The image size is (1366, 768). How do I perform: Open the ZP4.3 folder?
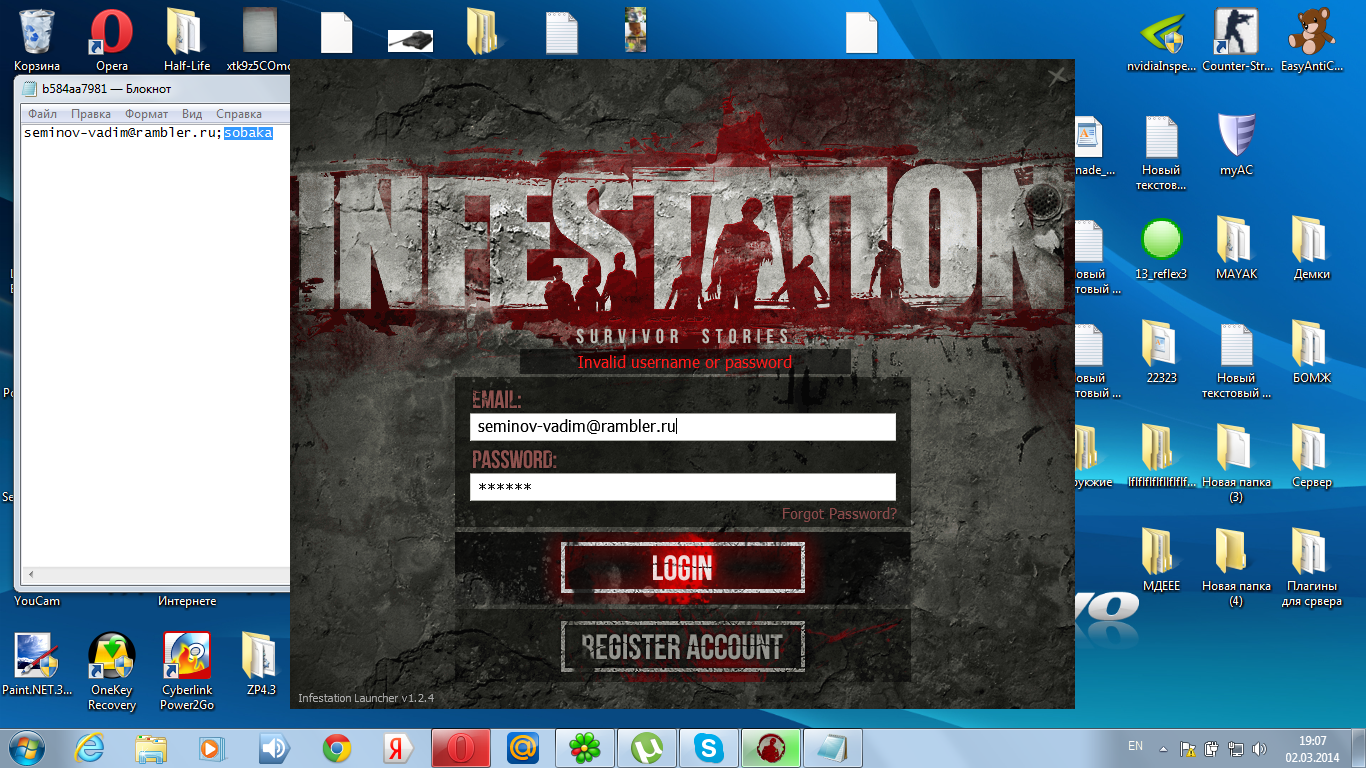tap(260, 664)
